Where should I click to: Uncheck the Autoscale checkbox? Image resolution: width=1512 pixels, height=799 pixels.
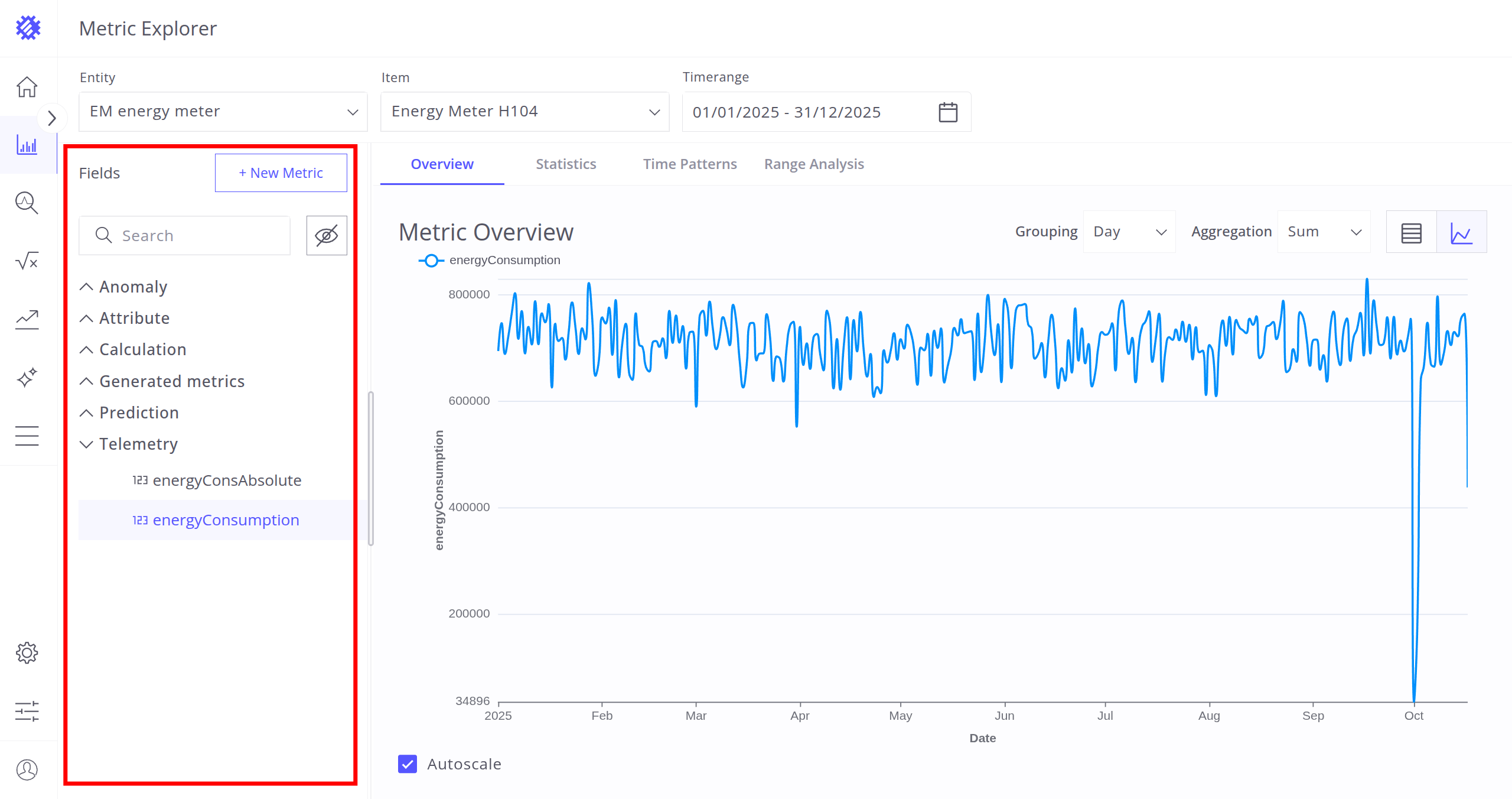tap(408, 764)
